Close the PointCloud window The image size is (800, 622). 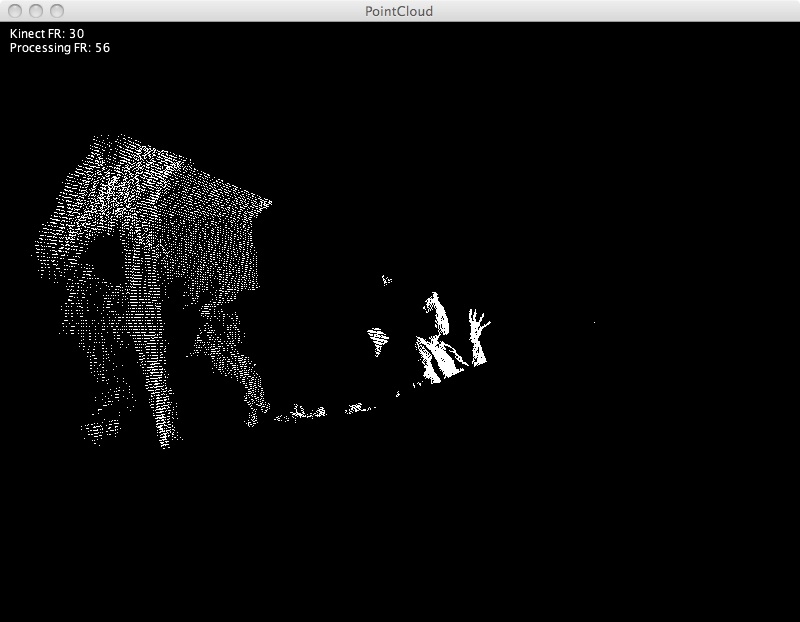tap(15, 11)
